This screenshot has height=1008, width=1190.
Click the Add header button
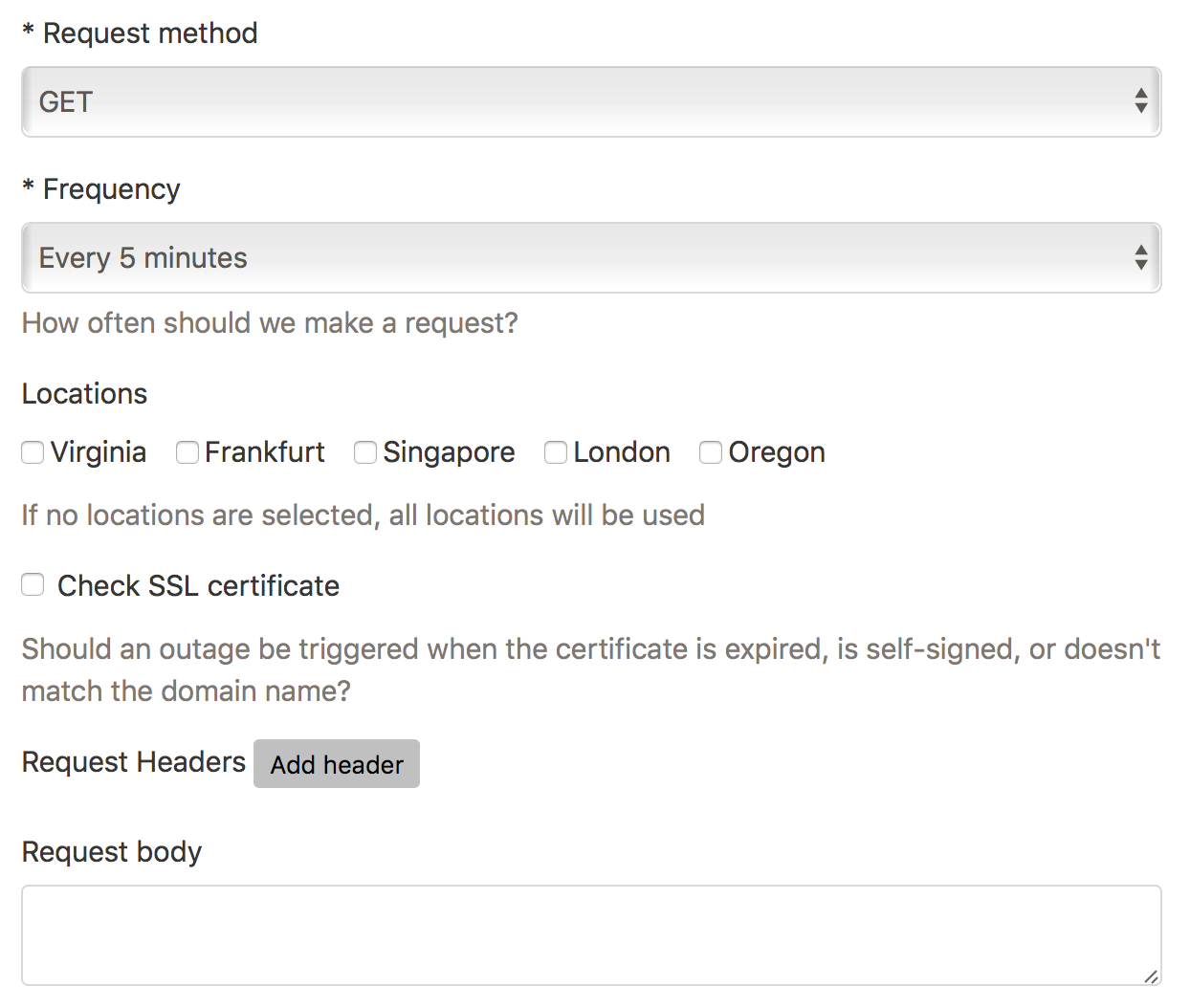tap(336, 763)
